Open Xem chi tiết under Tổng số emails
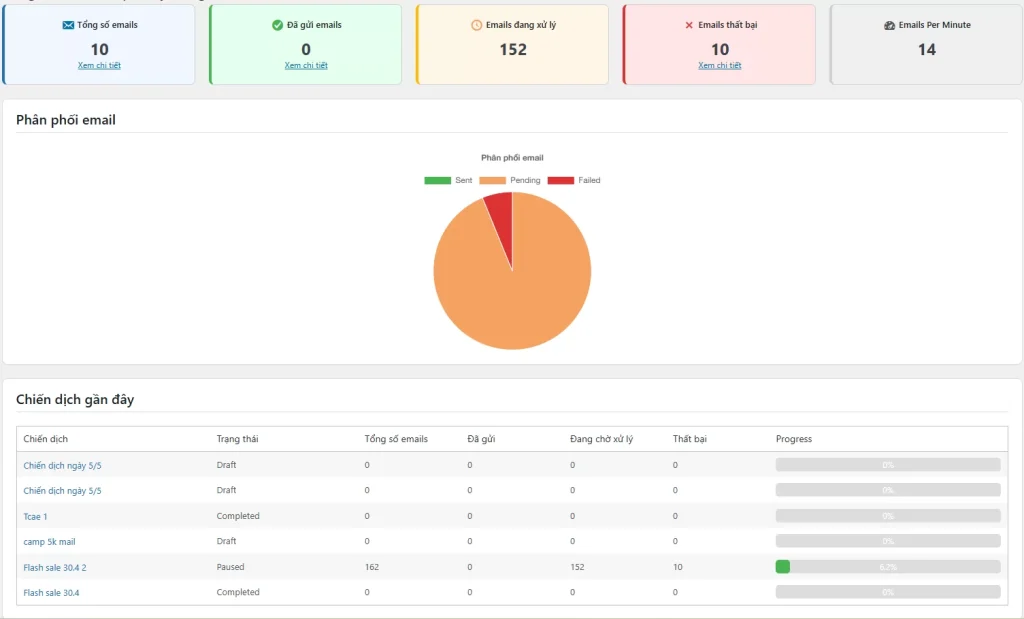Image resolution: width=1024 pixels, height=619 pixels. [x=99, y=65]
